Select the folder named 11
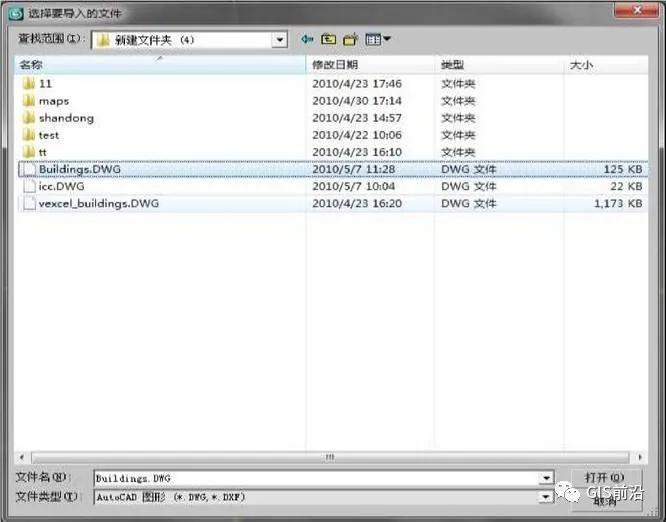 [45, 84]
